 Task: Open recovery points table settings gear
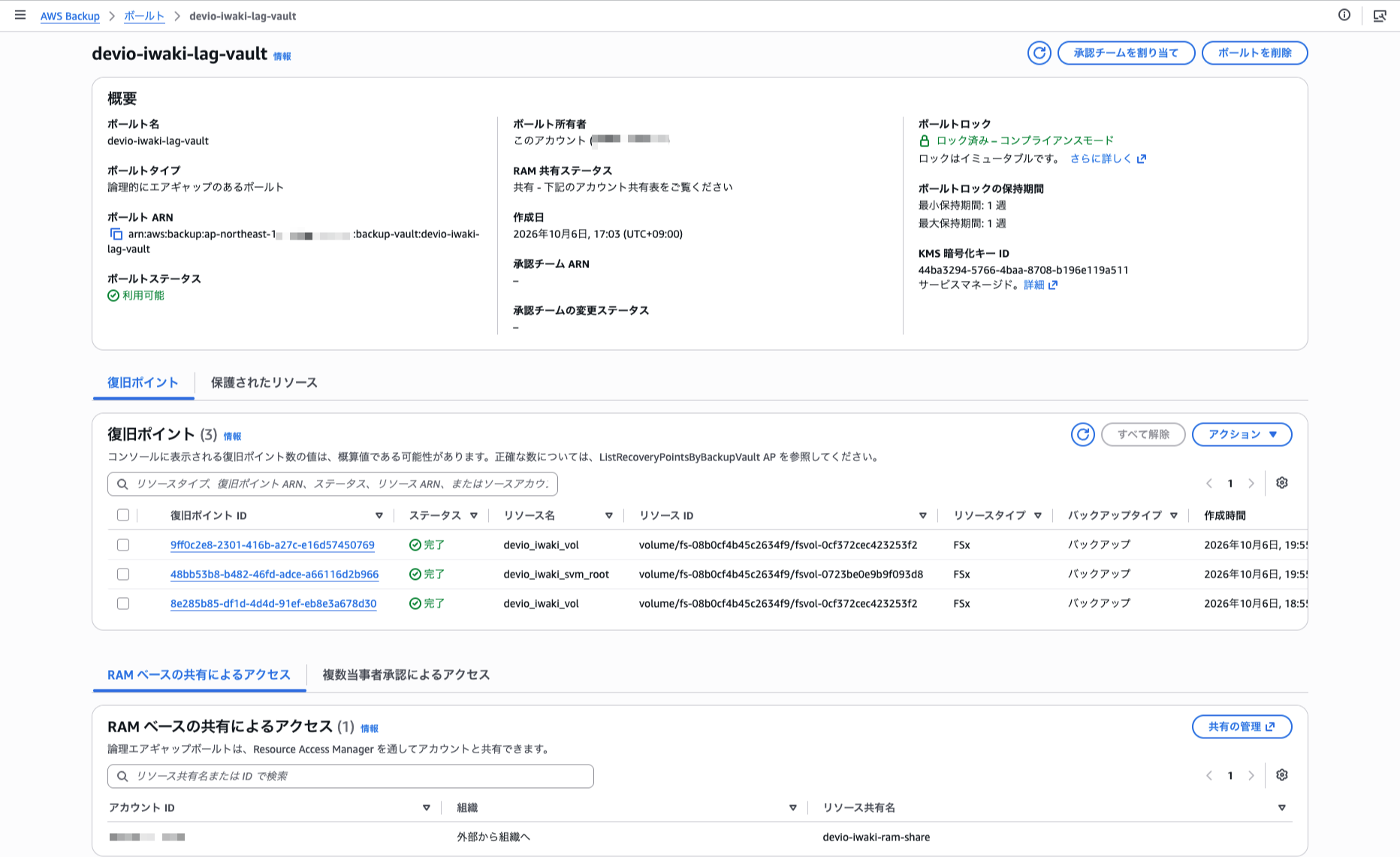1282,483
